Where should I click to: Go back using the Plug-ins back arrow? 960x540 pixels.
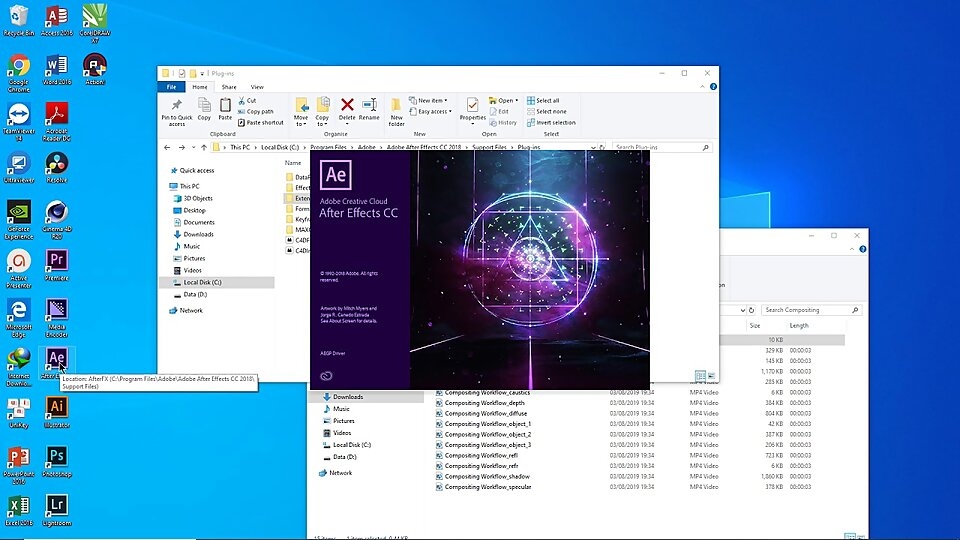(x=167, y=148)
